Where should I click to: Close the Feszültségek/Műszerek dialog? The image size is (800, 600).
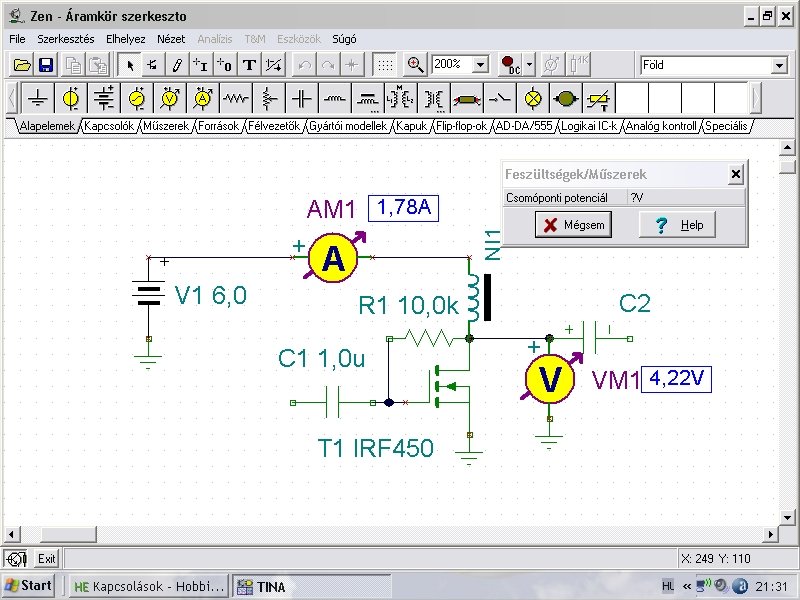(x=735, y=174)
